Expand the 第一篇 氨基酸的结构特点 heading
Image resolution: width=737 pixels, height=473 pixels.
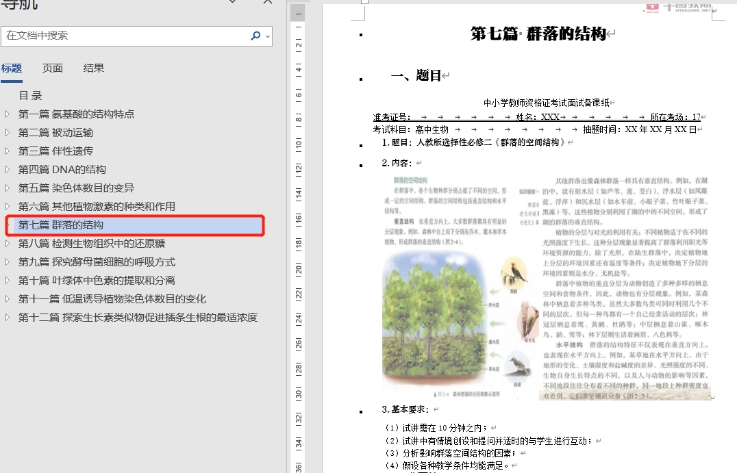tap(9, 114)
